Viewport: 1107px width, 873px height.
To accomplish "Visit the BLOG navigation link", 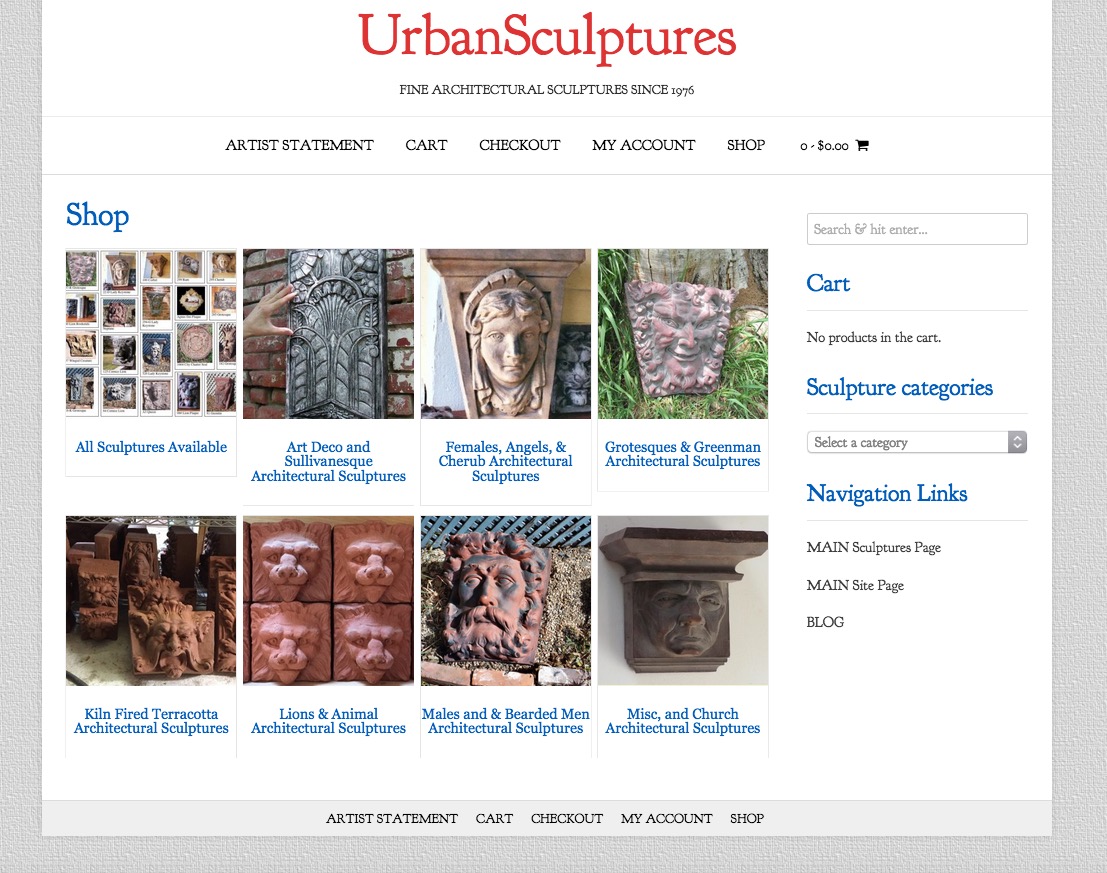I will [825, 622].
